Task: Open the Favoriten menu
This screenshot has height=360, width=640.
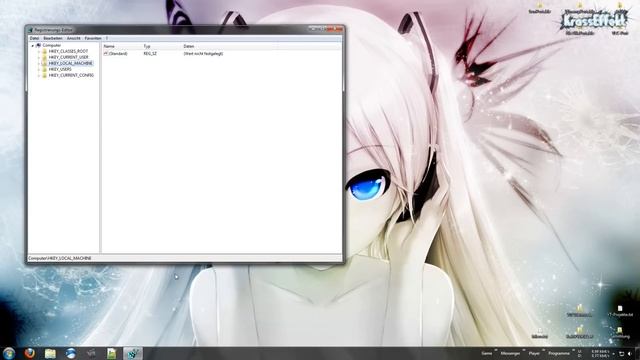Action: 93,38
